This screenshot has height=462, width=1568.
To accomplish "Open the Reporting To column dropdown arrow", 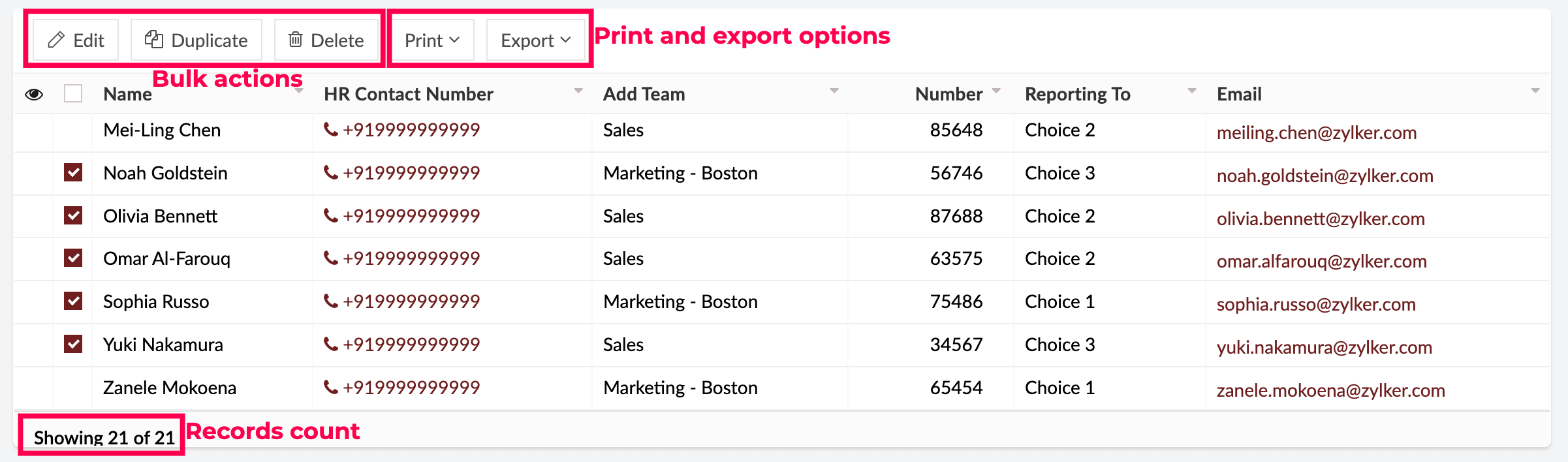I will coord(1192,91).
